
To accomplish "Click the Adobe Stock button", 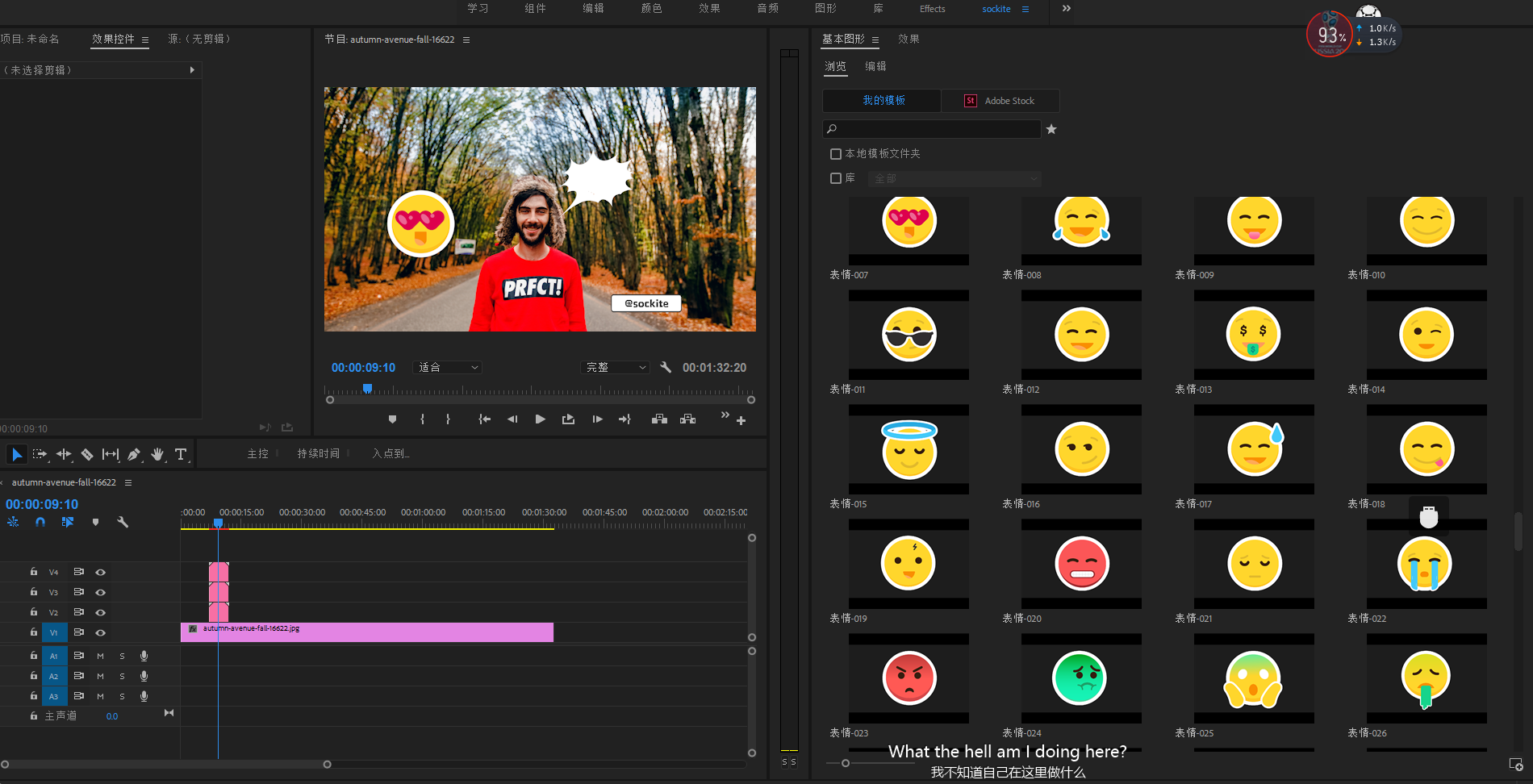I will [x=1000, y=101].
